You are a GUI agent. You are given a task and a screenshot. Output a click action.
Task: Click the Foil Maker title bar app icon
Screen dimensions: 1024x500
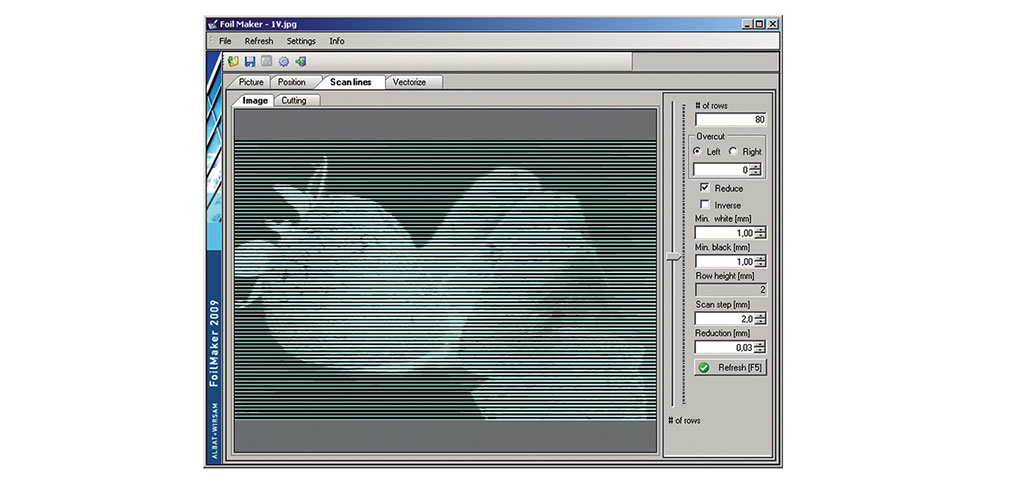[x=212, y=24]
